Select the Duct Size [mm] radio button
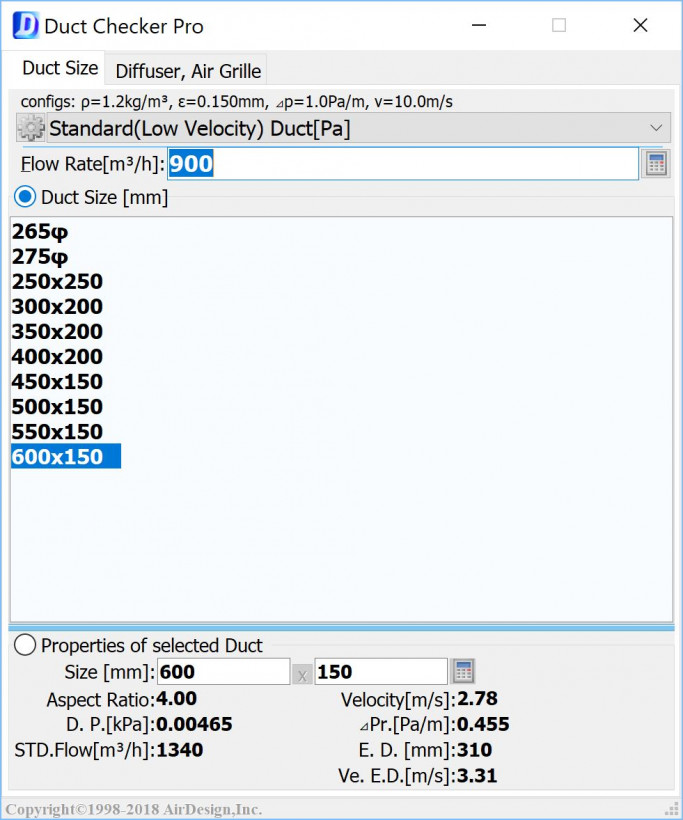This screenshot has width=683, height=820. [x=25, y=197]
